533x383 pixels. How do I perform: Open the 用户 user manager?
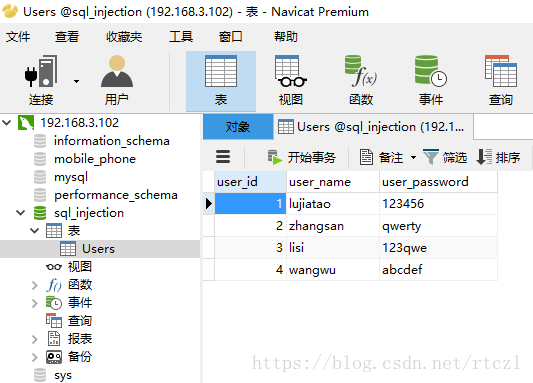pos(117,81)
